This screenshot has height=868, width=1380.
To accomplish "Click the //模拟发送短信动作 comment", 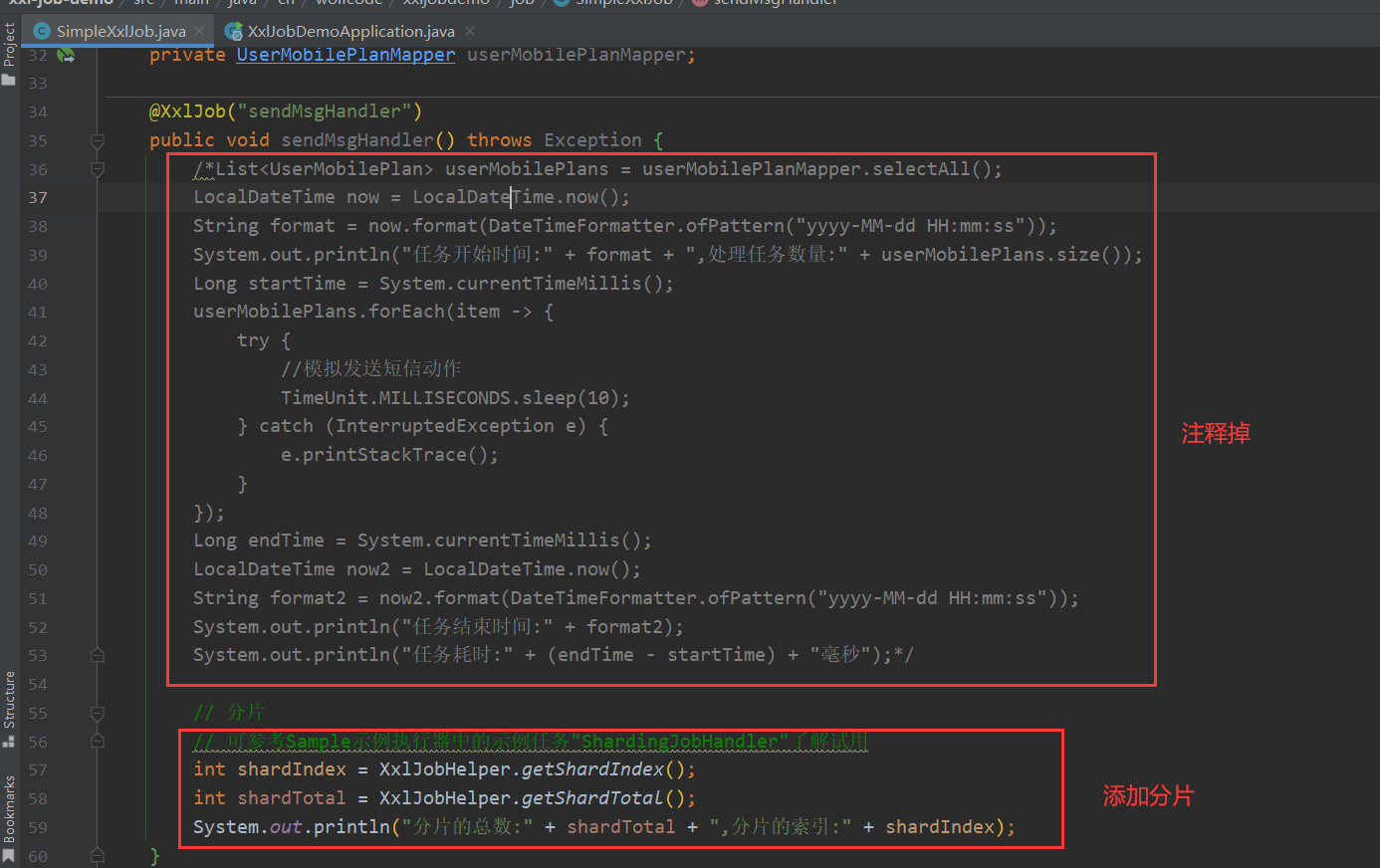I will tap(371, 369).
